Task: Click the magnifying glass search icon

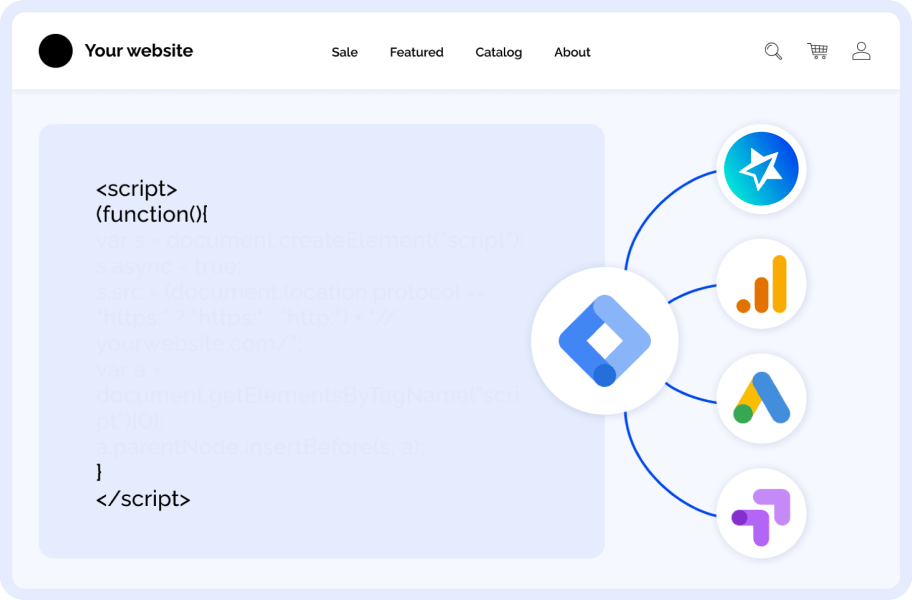Action: tap(773, 51)
